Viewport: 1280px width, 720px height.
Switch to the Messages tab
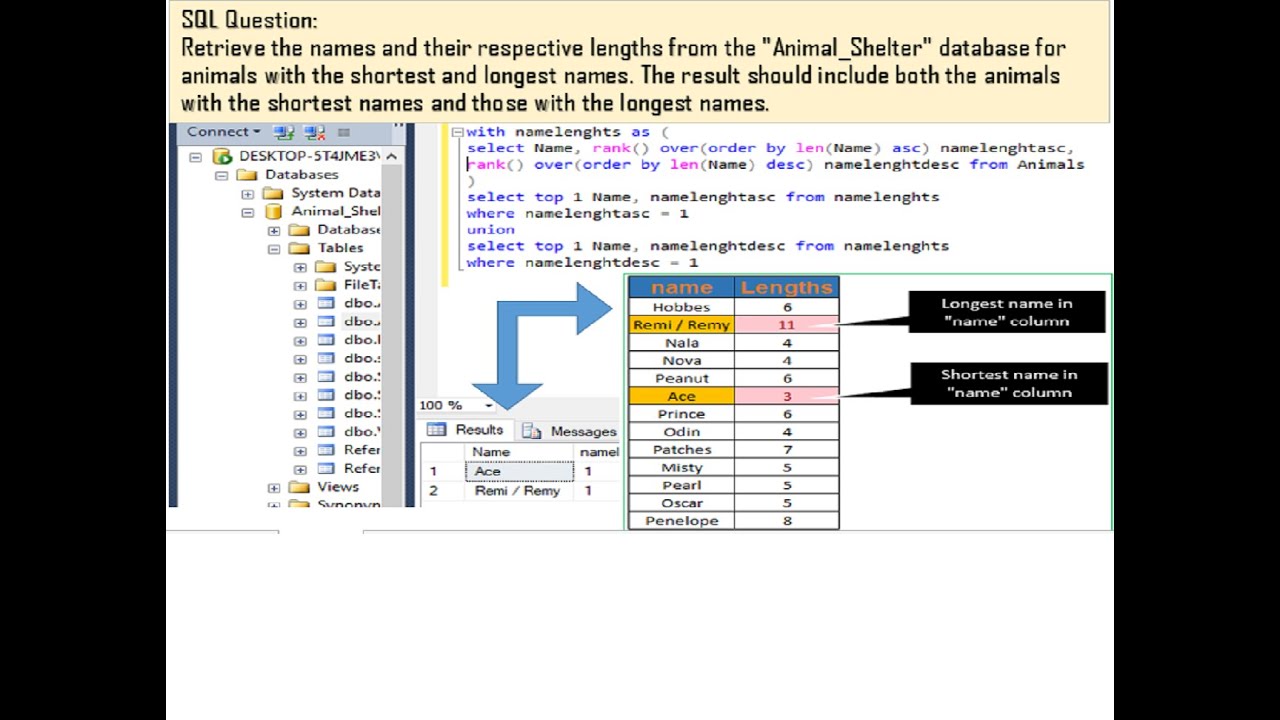[x=568, y=431]
